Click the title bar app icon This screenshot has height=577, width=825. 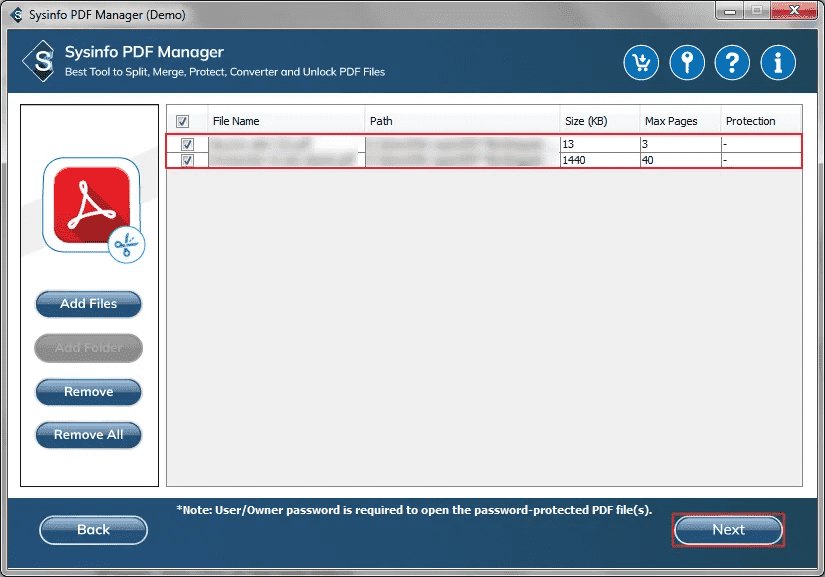pos(17,15)
